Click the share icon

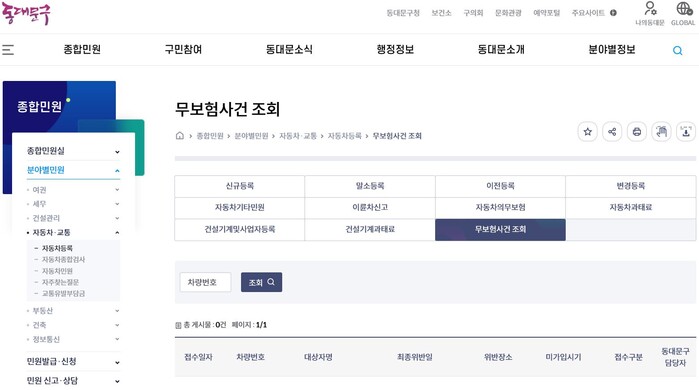[612, 132]
